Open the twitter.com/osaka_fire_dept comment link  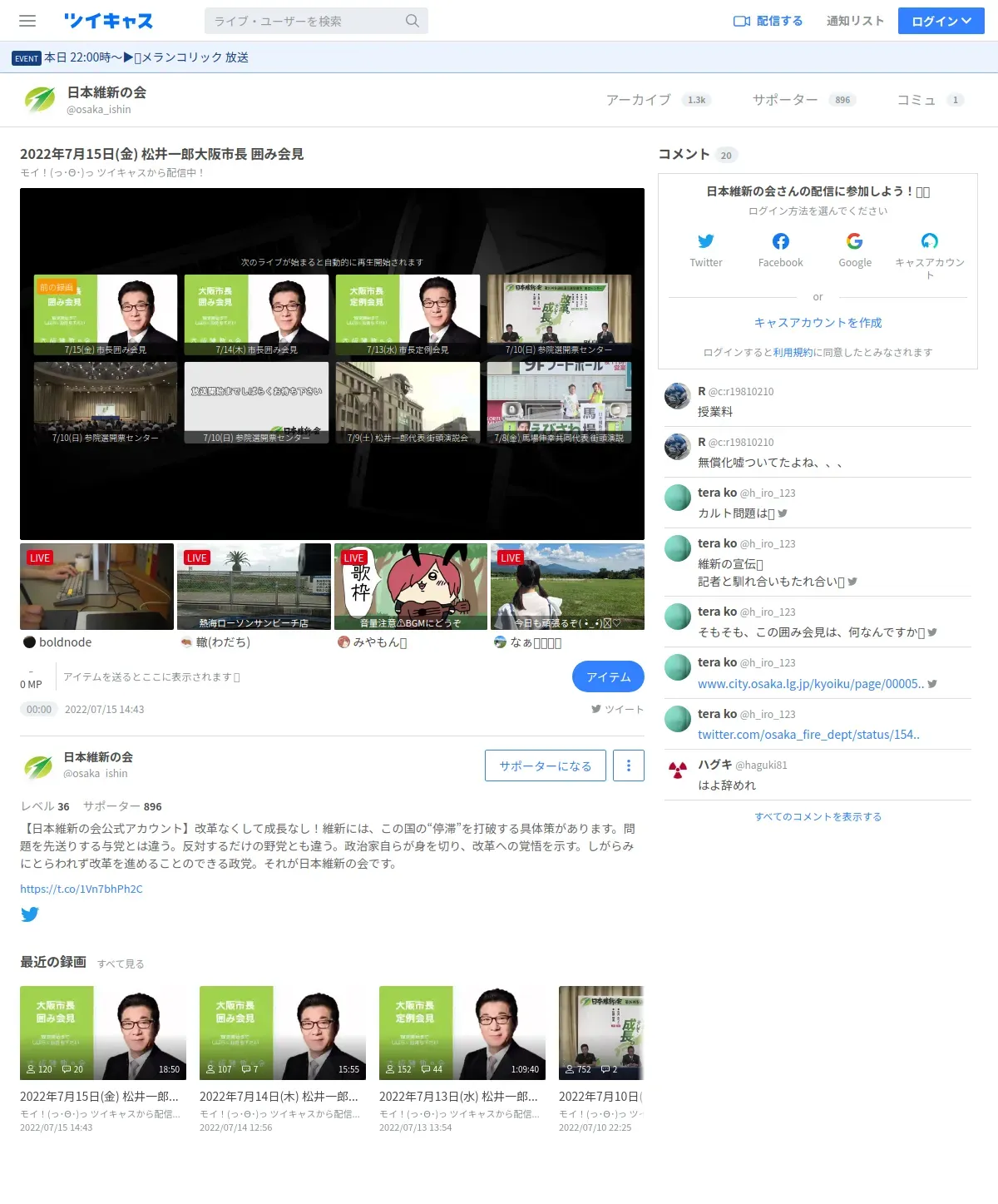(x=808, y=735)
